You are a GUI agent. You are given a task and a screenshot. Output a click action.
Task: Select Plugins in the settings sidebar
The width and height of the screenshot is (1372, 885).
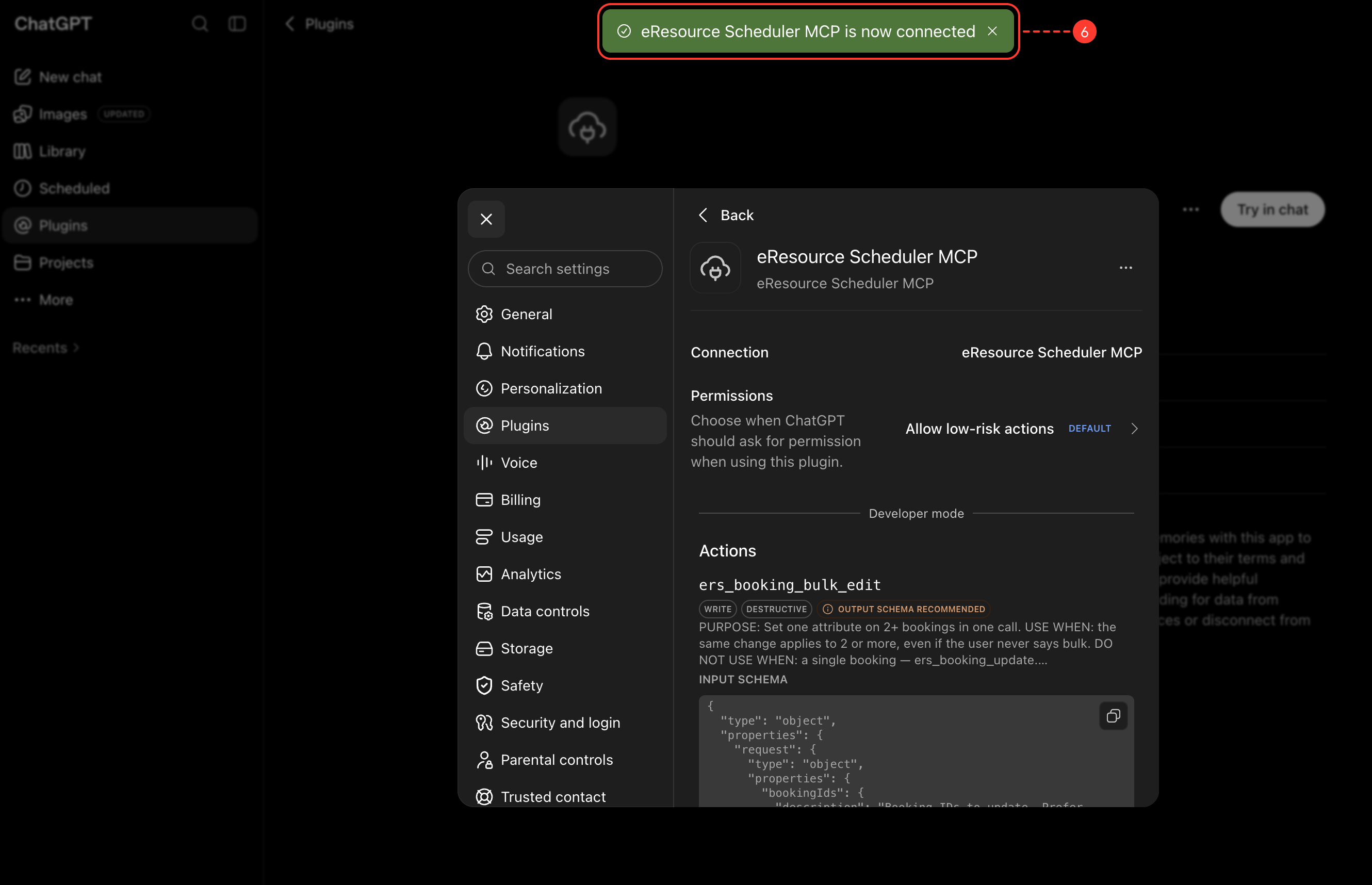point(565,425)
